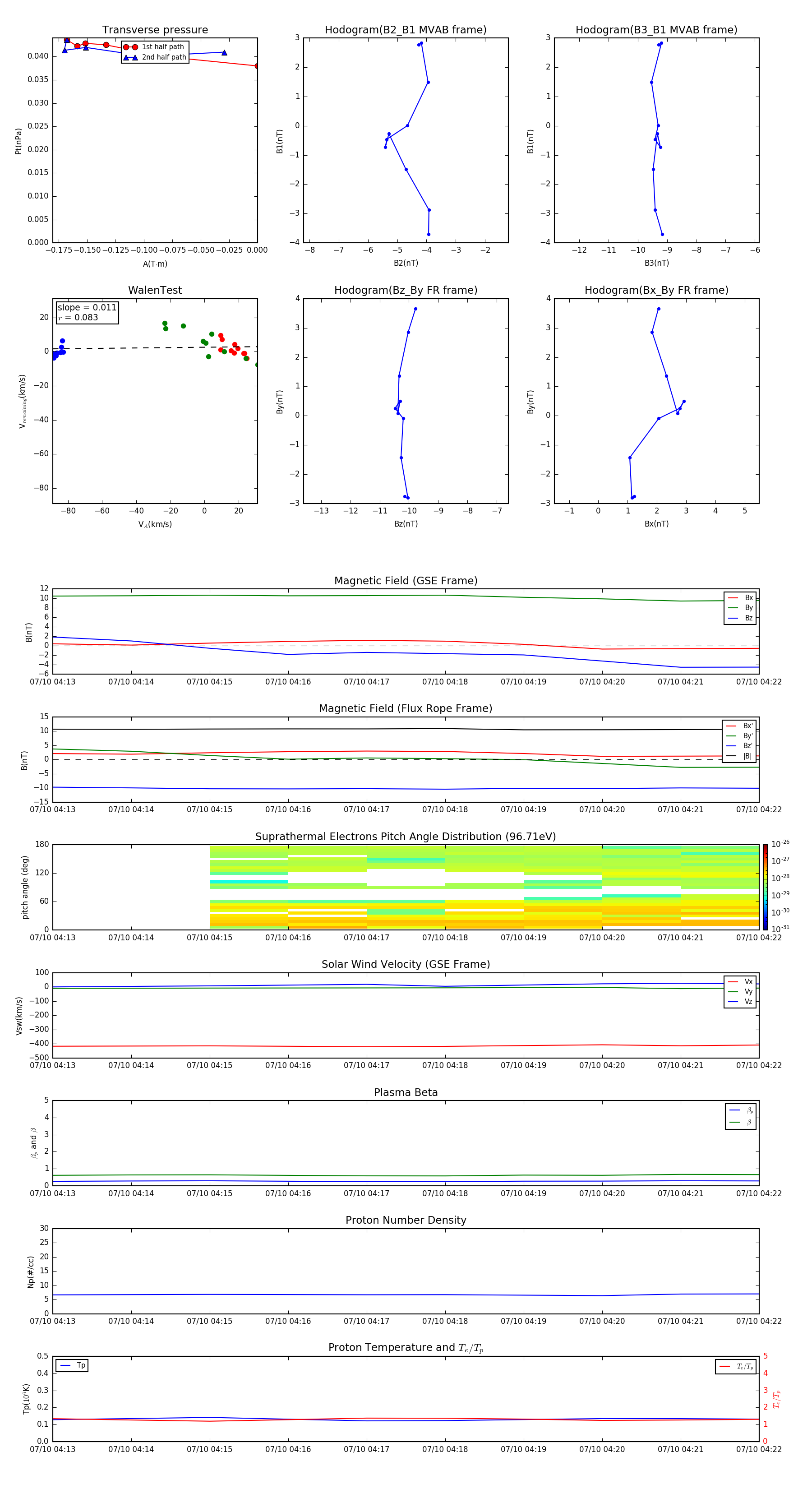Click the 'Vremaining(km/s)' y-axis label
The height and width of the screenshot is (1489, 812).
[22, 401]
